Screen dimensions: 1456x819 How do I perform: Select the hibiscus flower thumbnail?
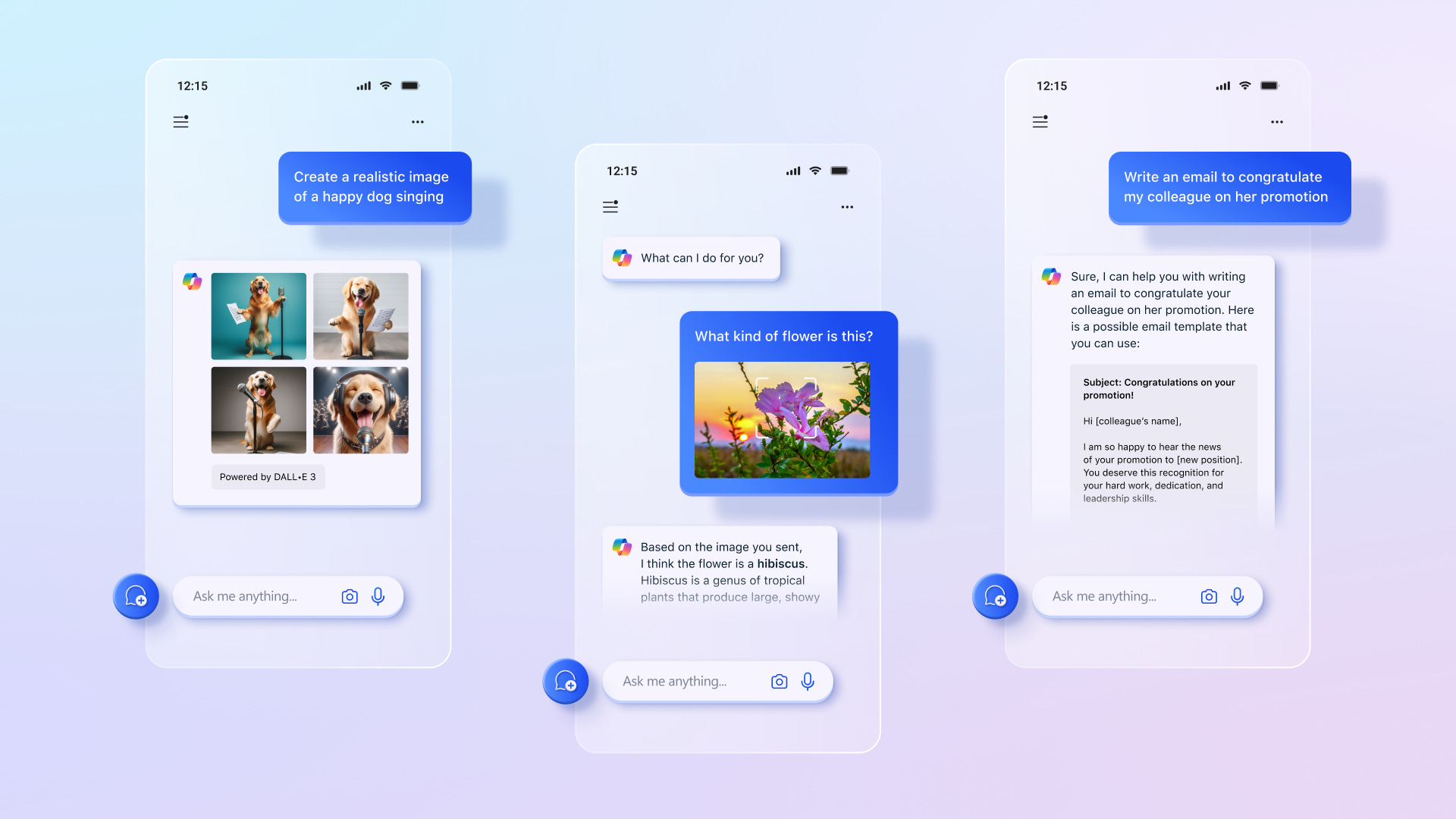click(785, 420)
